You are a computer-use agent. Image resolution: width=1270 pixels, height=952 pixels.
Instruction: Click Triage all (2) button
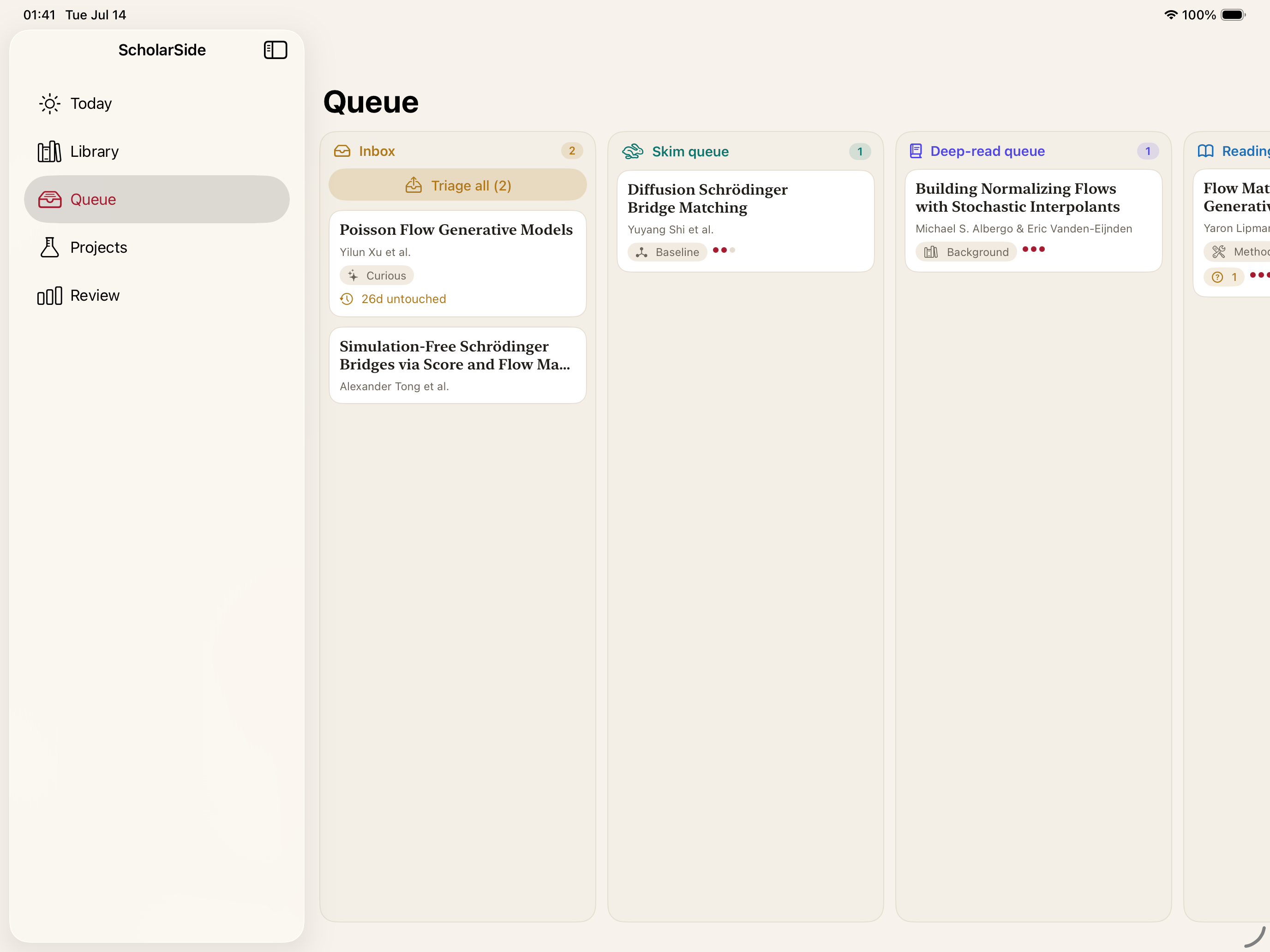click(x=458, y=185)
